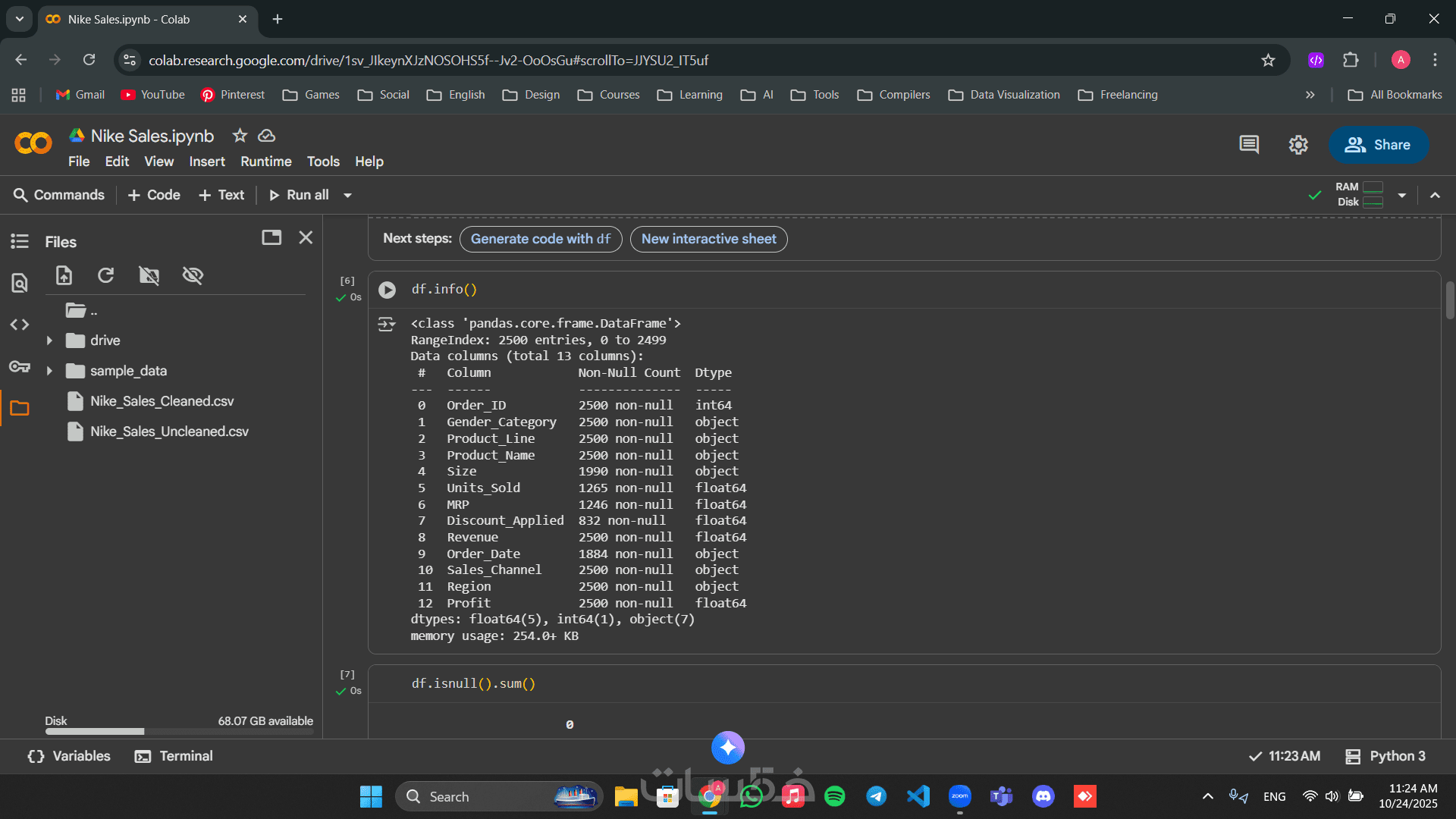The image size is (1456, 819).
Task: Star the Nike Sales.ipynb notebook
Action: point(240,136)
